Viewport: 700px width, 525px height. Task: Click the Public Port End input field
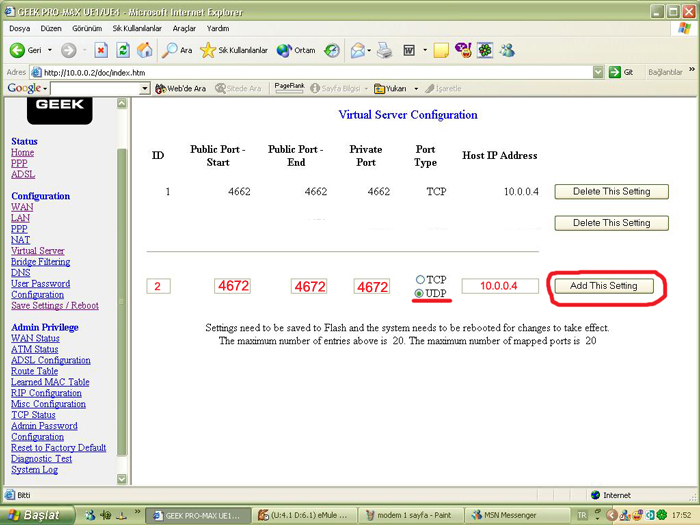(309, 286)
